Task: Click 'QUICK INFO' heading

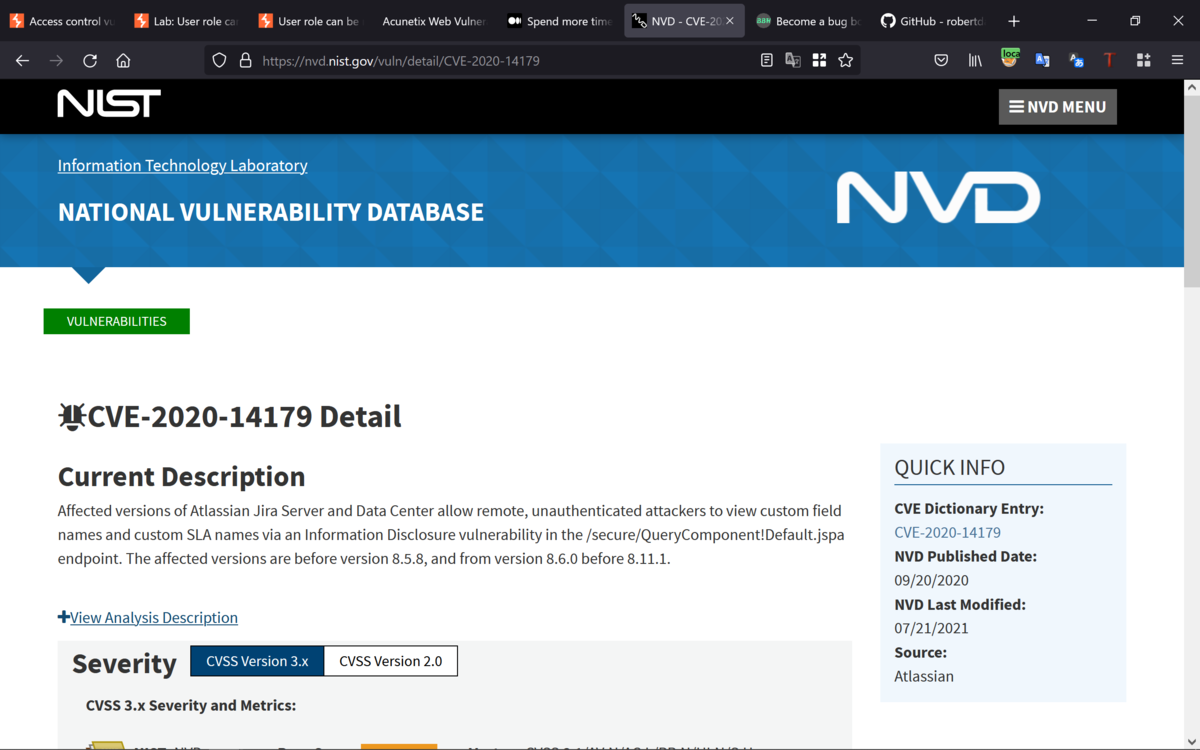Action: [949, 468]
